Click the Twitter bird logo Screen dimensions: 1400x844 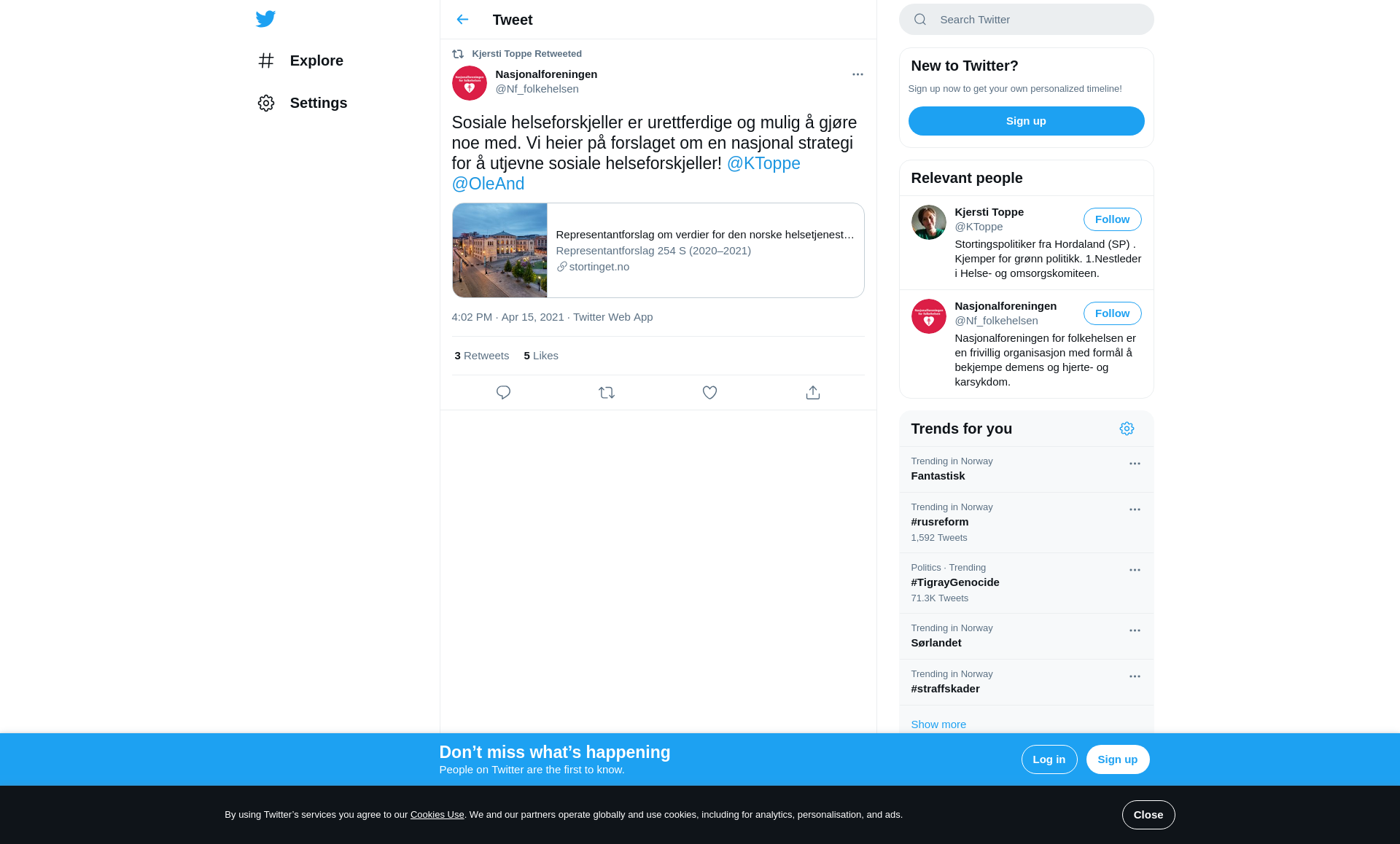pos(265,19)
